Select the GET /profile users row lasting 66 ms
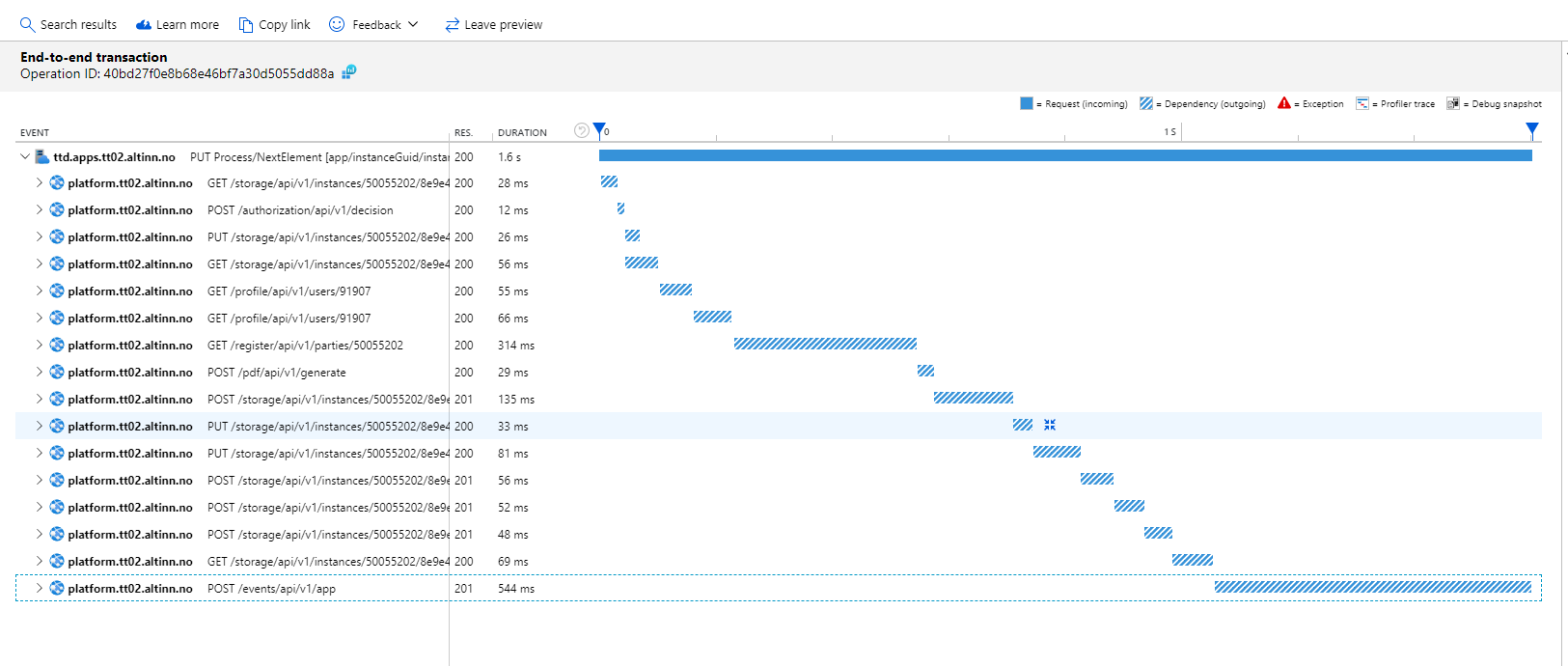Image resolution: width=1568 pixels, height=666 pixels. pos(289,318)
